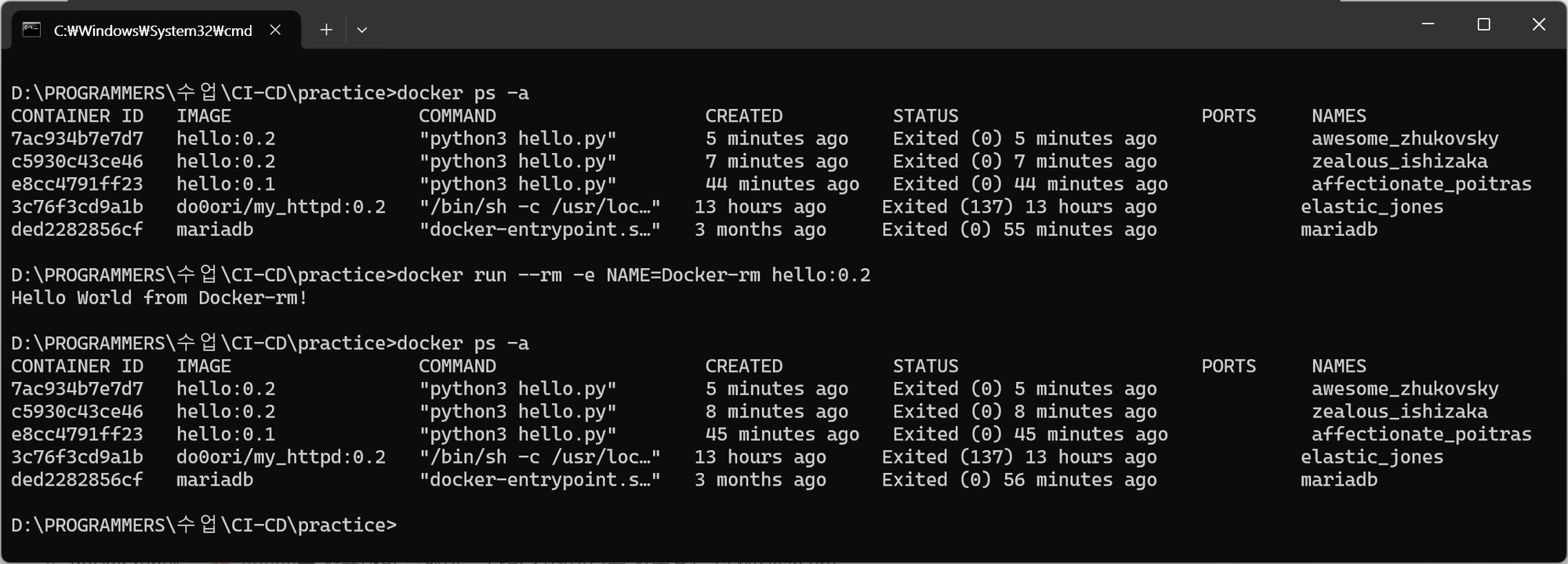Click the docker run --rm command line

(x=441, y=275)
